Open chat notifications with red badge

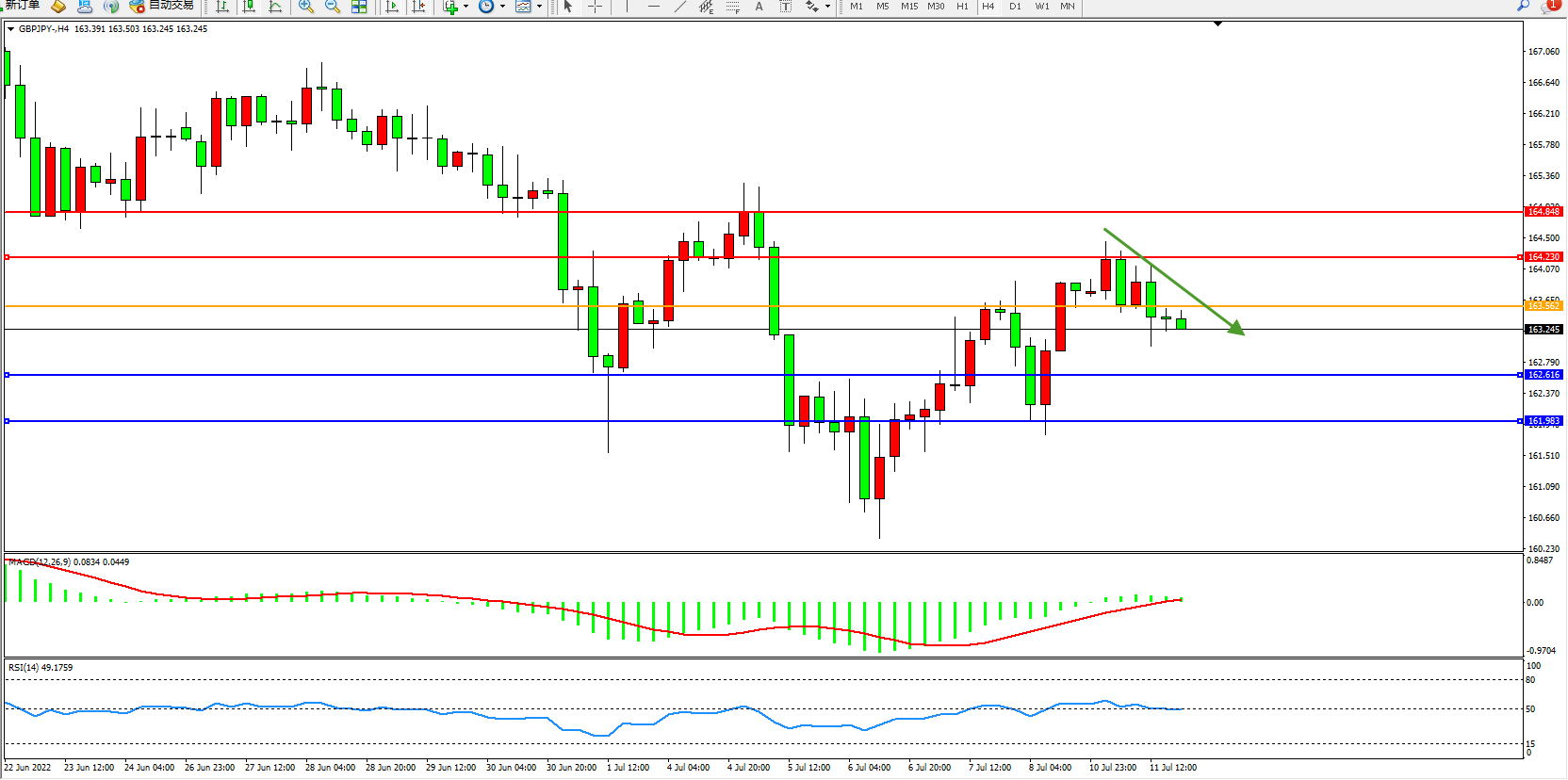tap(1549, 6)
